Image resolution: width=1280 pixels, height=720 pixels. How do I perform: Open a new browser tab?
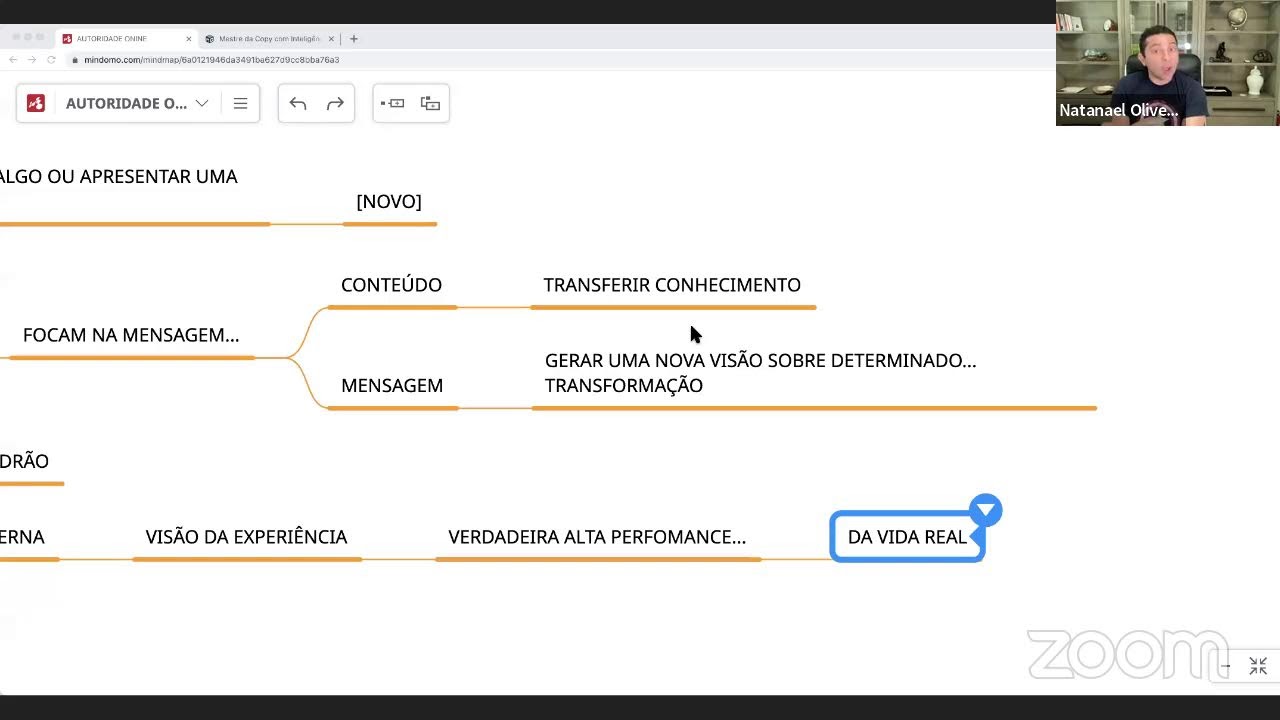coord(354,39)
